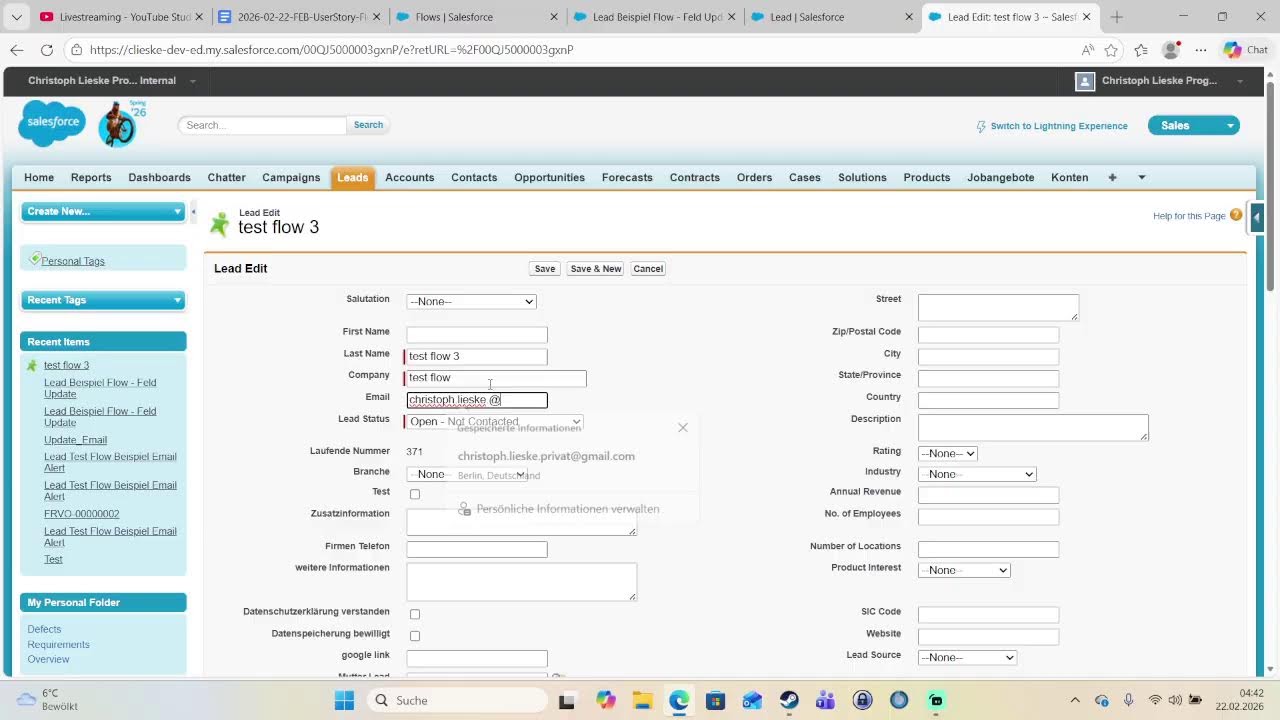The width and height of the screenshot is (1280, 720).
Task: Click the Personal Tags tag icon
Action: point(35,259)
